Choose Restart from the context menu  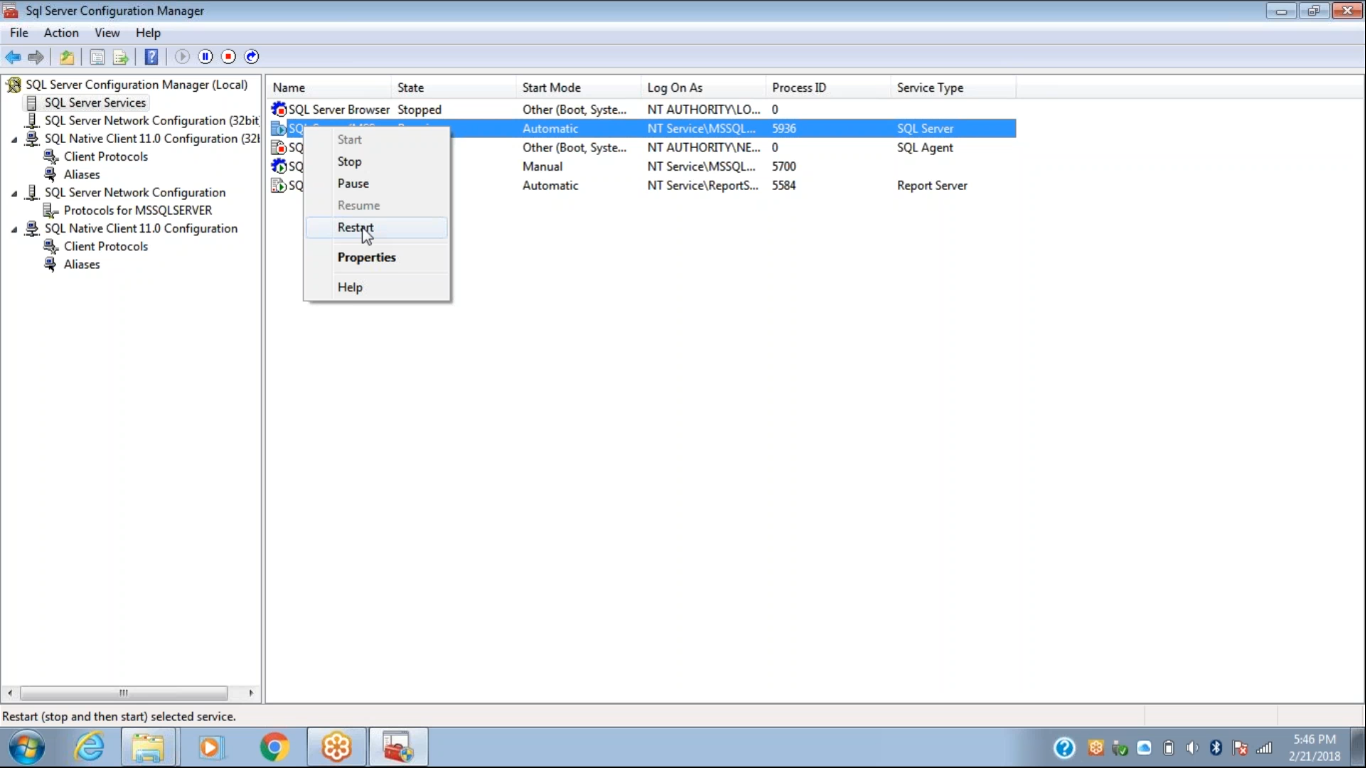355,228
